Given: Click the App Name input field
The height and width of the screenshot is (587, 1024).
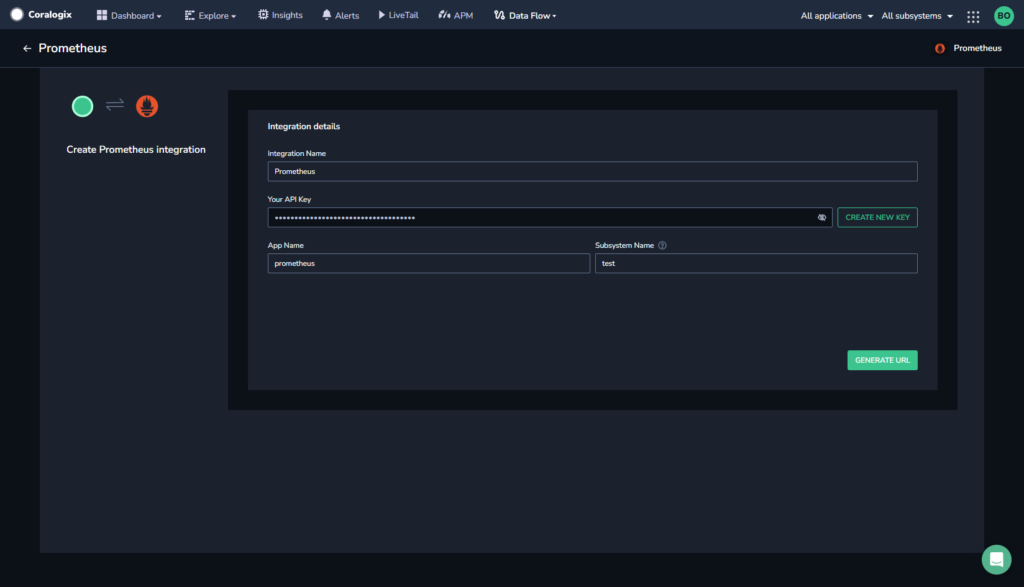Looking at the screenshot, I should (428, 263).
